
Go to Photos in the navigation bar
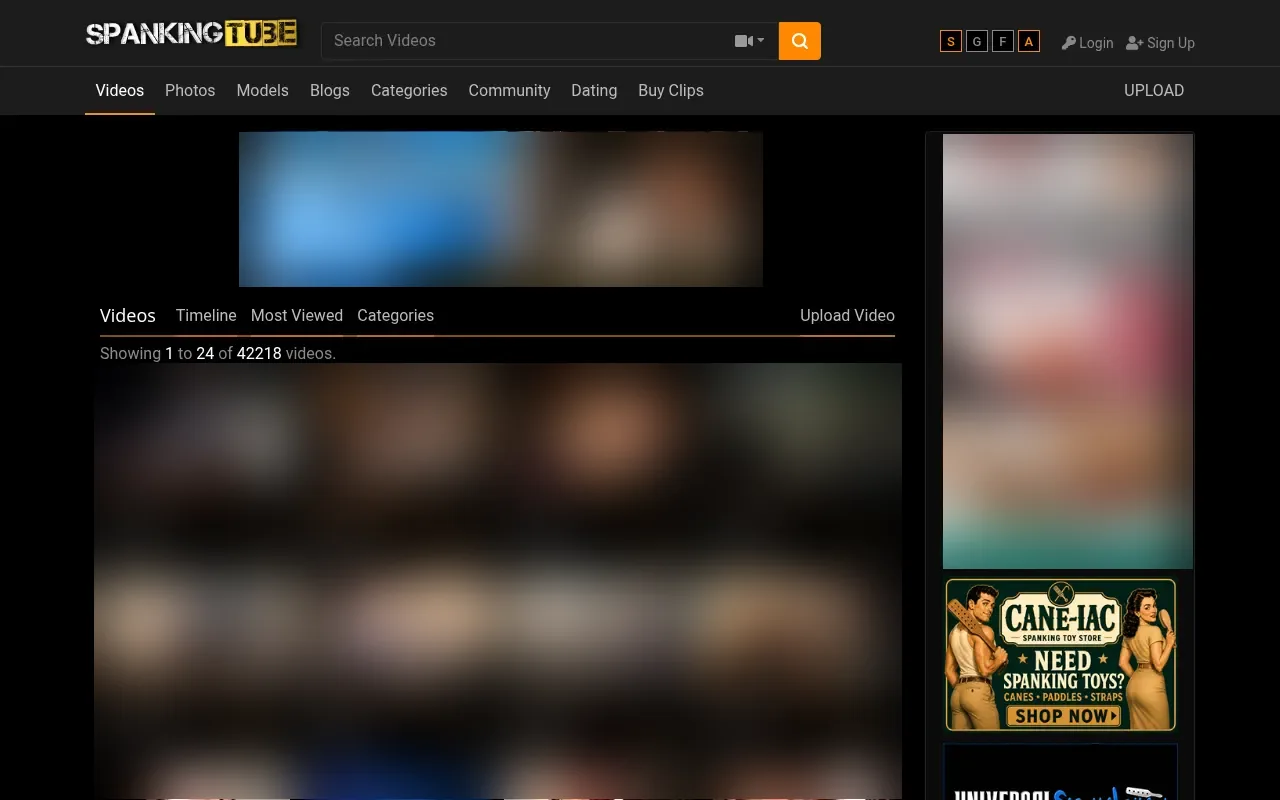click(x=190, y=90)
